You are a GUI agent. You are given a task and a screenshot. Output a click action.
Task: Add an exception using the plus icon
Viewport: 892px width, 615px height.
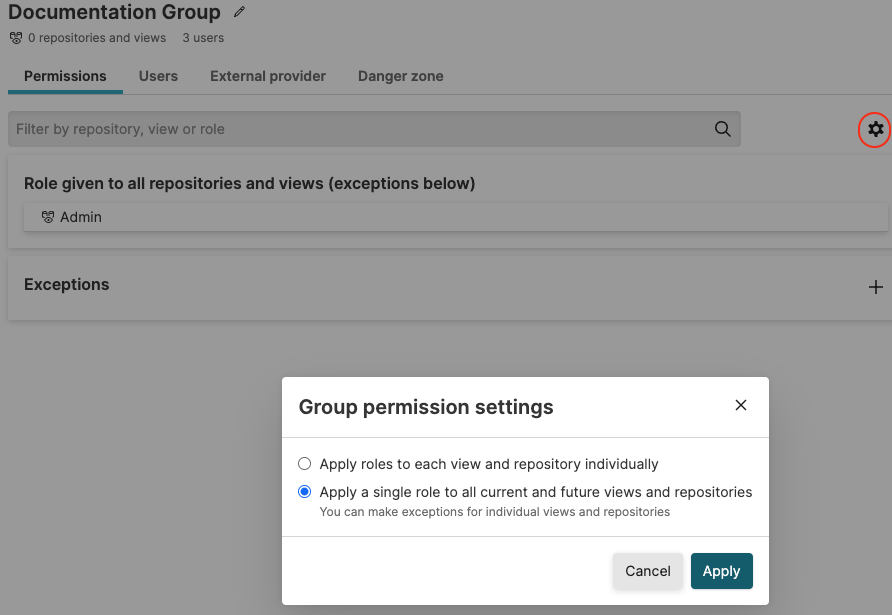[876, 287]
